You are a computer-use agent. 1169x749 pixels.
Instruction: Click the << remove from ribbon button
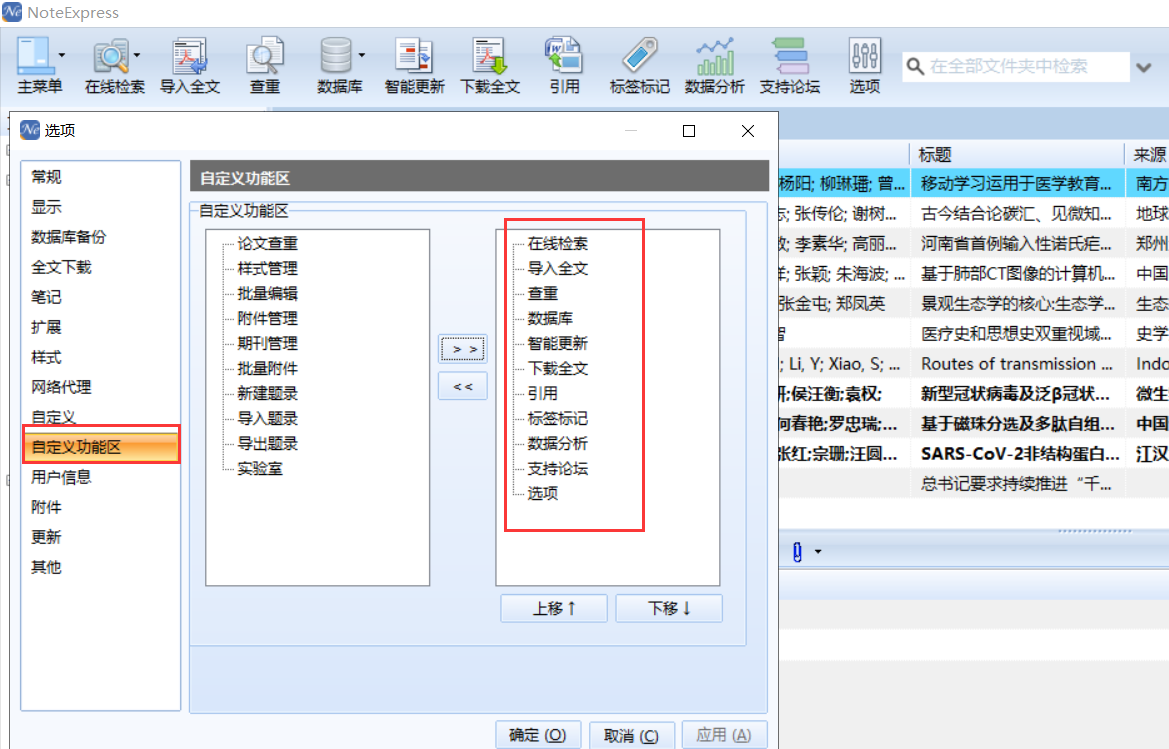(462, 386)
